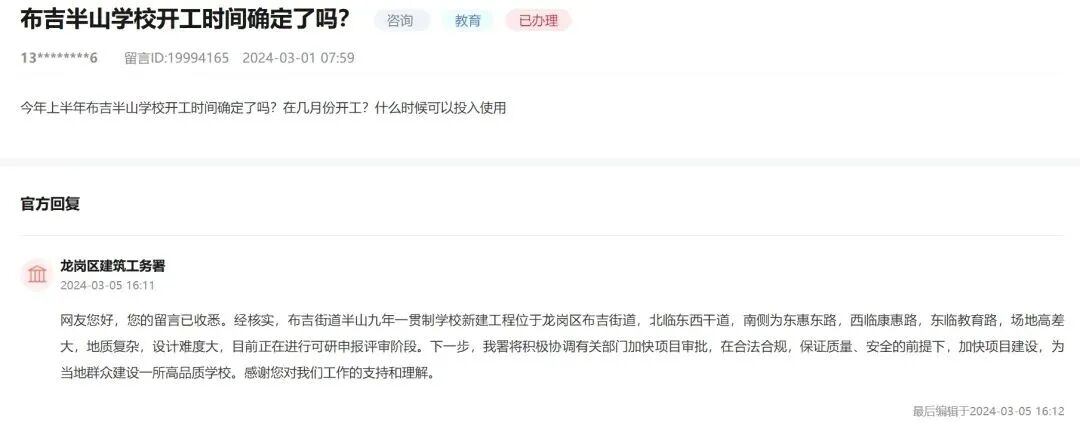
Task: Click the post timestamp 2024-03-01 07:59
Action: coord(298,58)
